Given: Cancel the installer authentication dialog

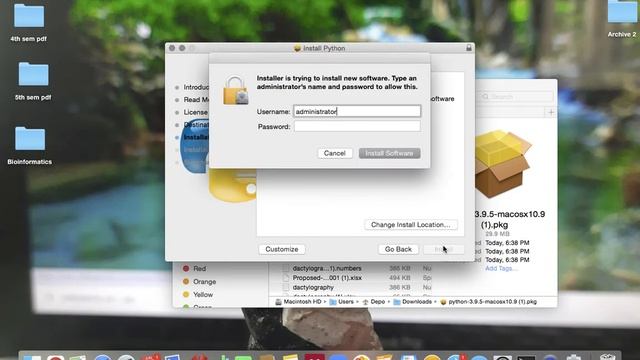Looking at the screenshot, I should coord(335,153).
